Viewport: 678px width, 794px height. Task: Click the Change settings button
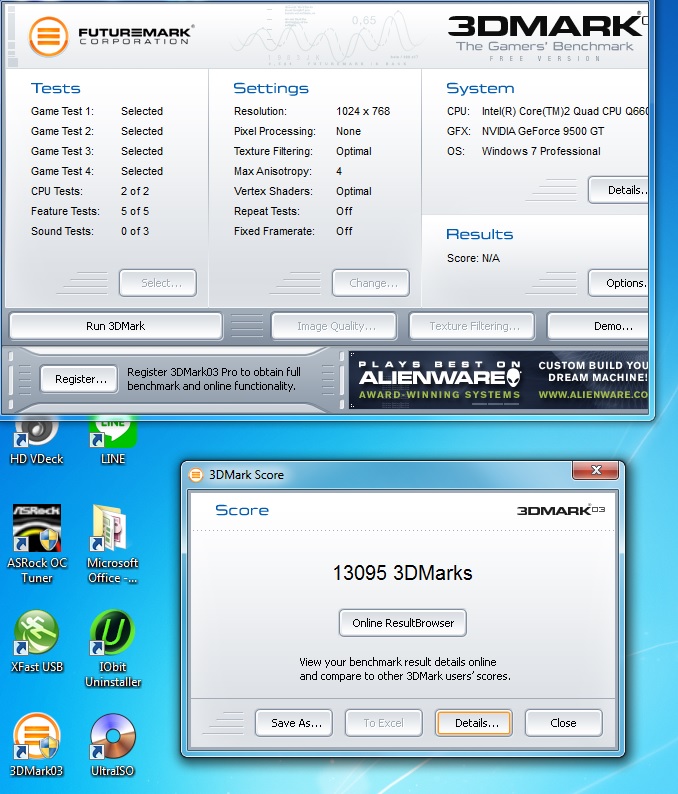click(x=371, y=283)
